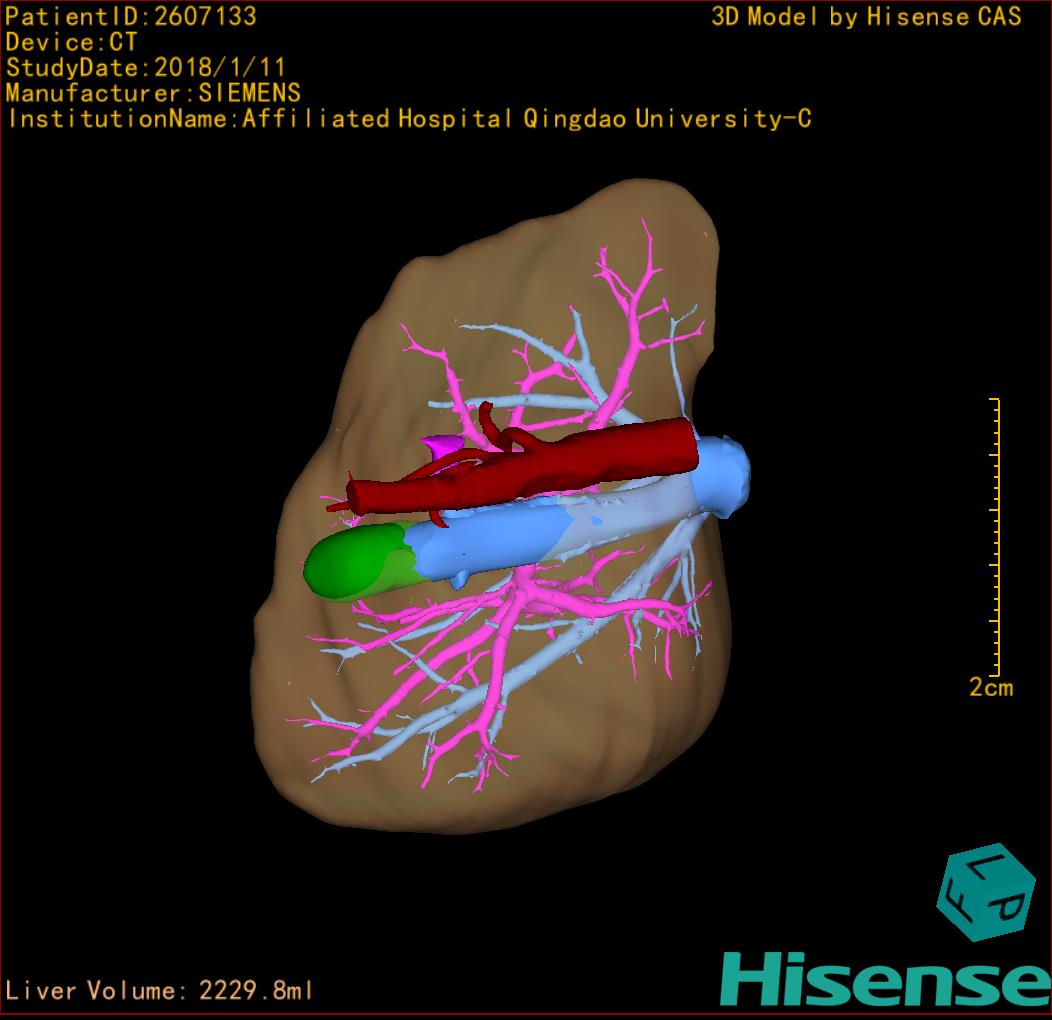Click the 'Manufacturer:SIEMENS' text
Screen dimensions: 1052x1020
pos(153,93)
